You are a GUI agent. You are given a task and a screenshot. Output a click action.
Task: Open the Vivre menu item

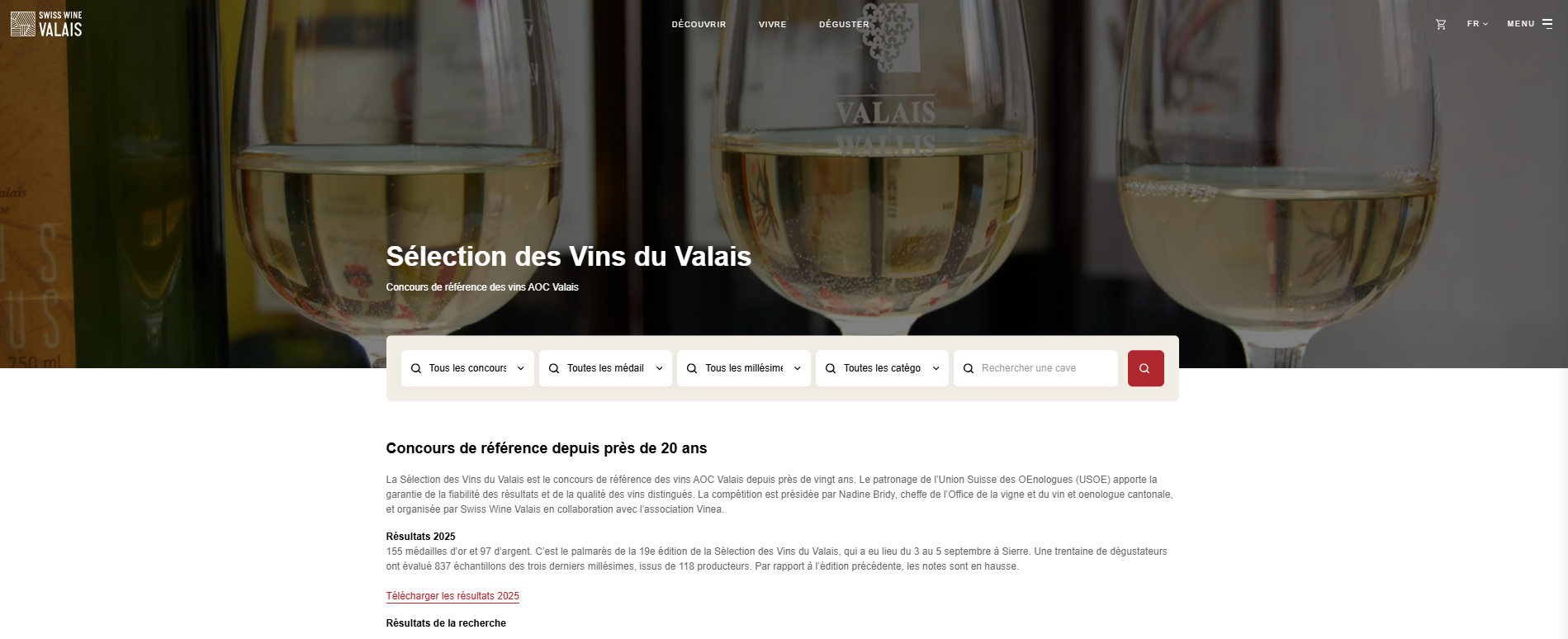(773, 24)
